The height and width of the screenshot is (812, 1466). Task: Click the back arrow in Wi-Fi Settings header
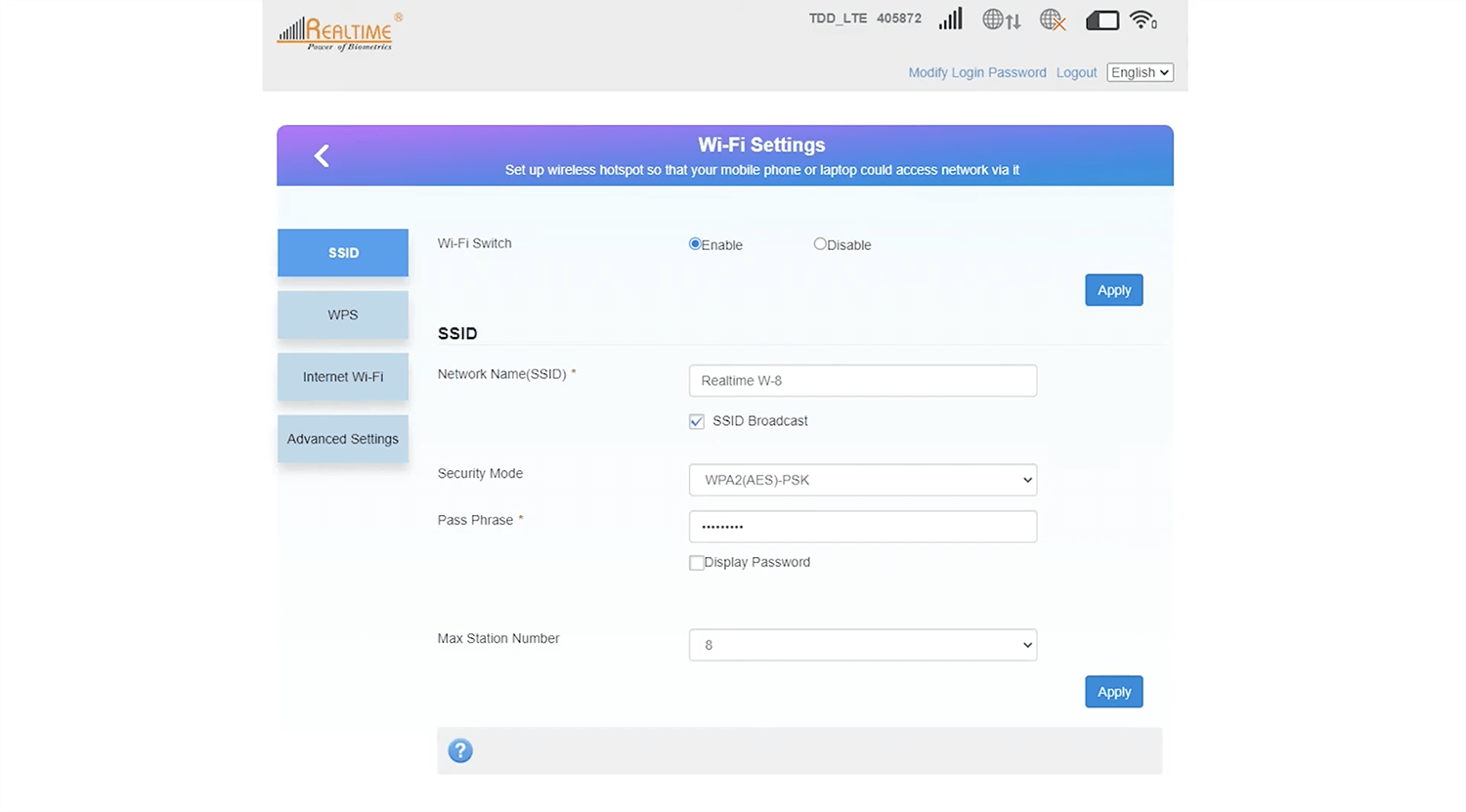[x=322, y=156]
